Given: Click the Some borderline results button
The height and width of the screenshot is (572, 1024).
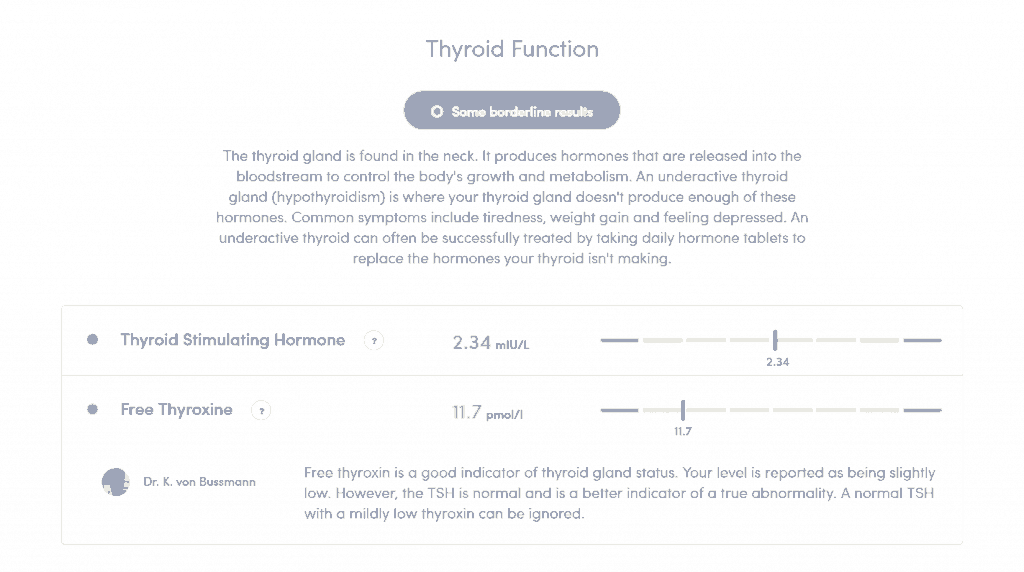Looking at the screenshot, I should tap(512, 110).
